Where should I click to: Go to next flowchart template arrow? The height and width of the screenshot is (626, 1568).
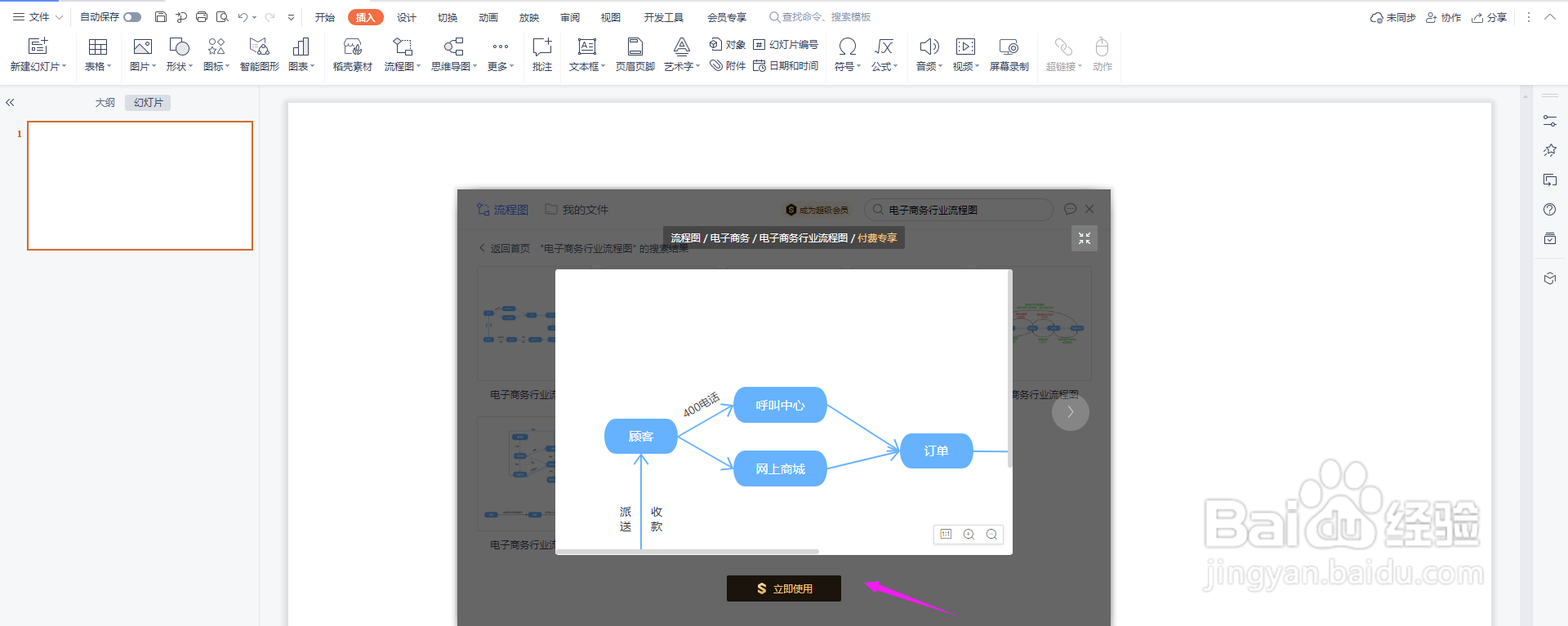point(1071,412)
